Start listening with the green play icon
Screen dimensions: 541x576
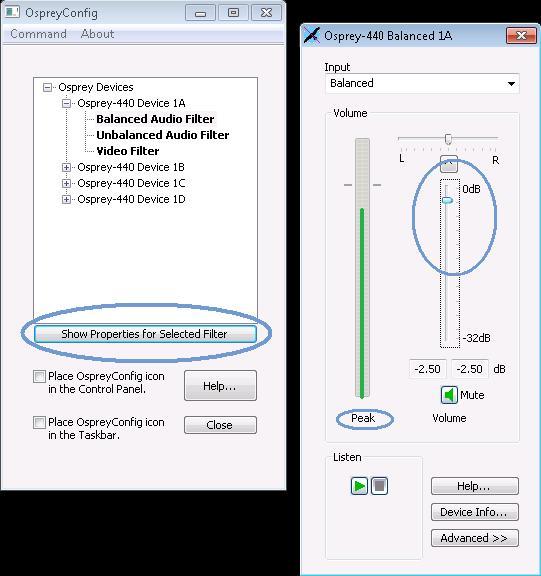click(359, 486)
